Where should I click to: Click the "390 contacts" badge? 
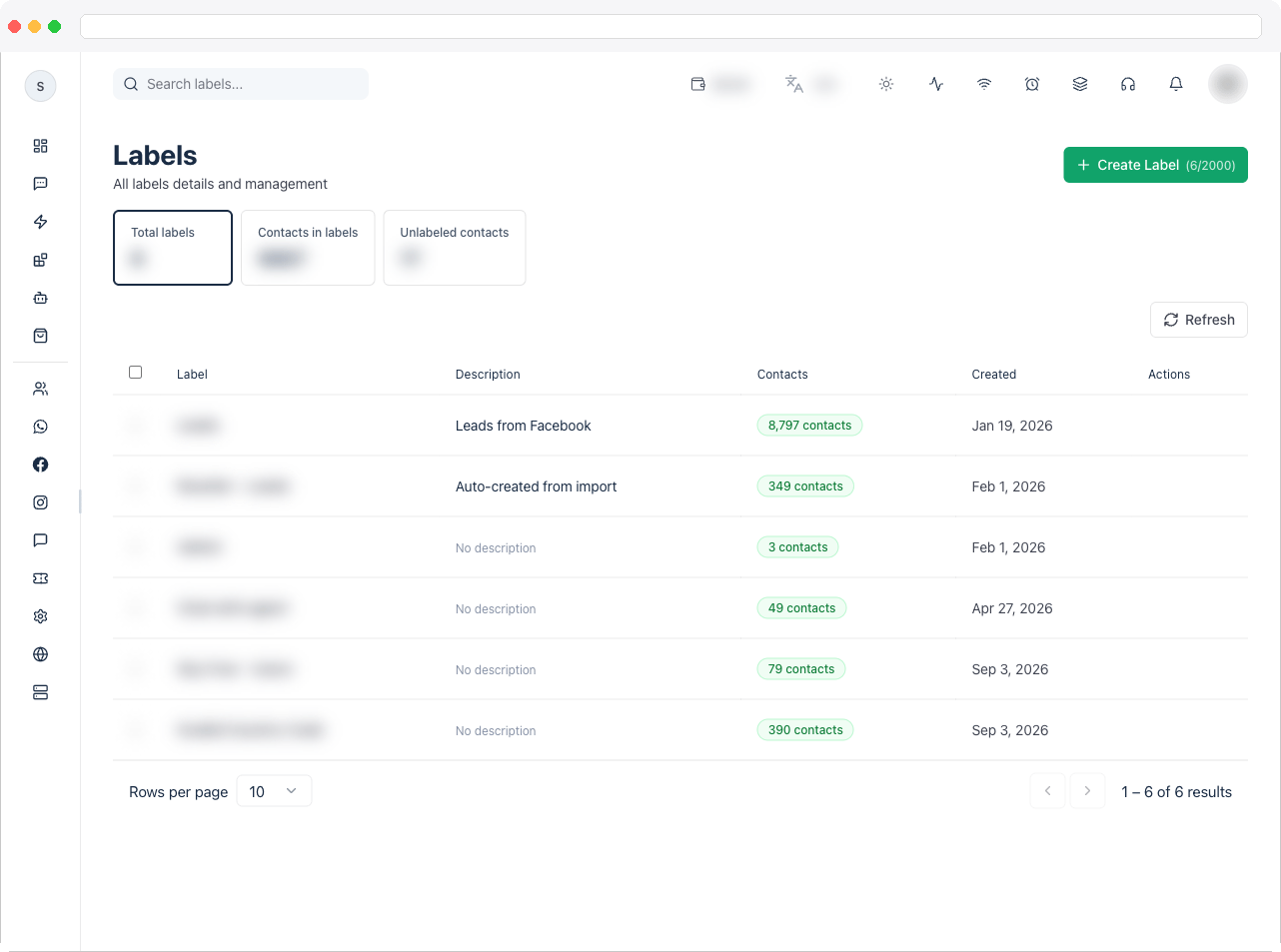(805, 730)
